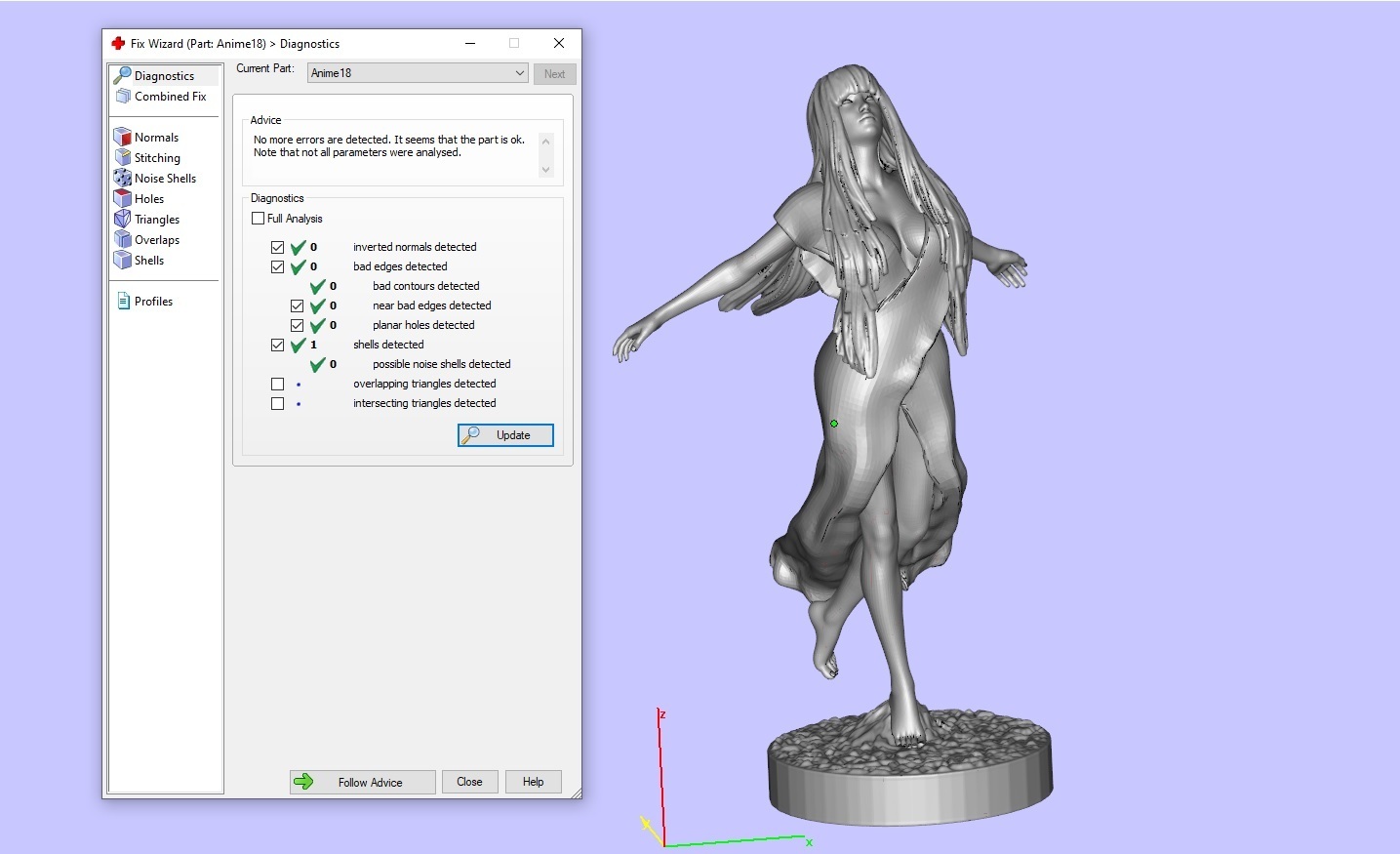The width and height of the screenshot is (1400, 854).
Task: Click the green point on the model
Action: 834,424
